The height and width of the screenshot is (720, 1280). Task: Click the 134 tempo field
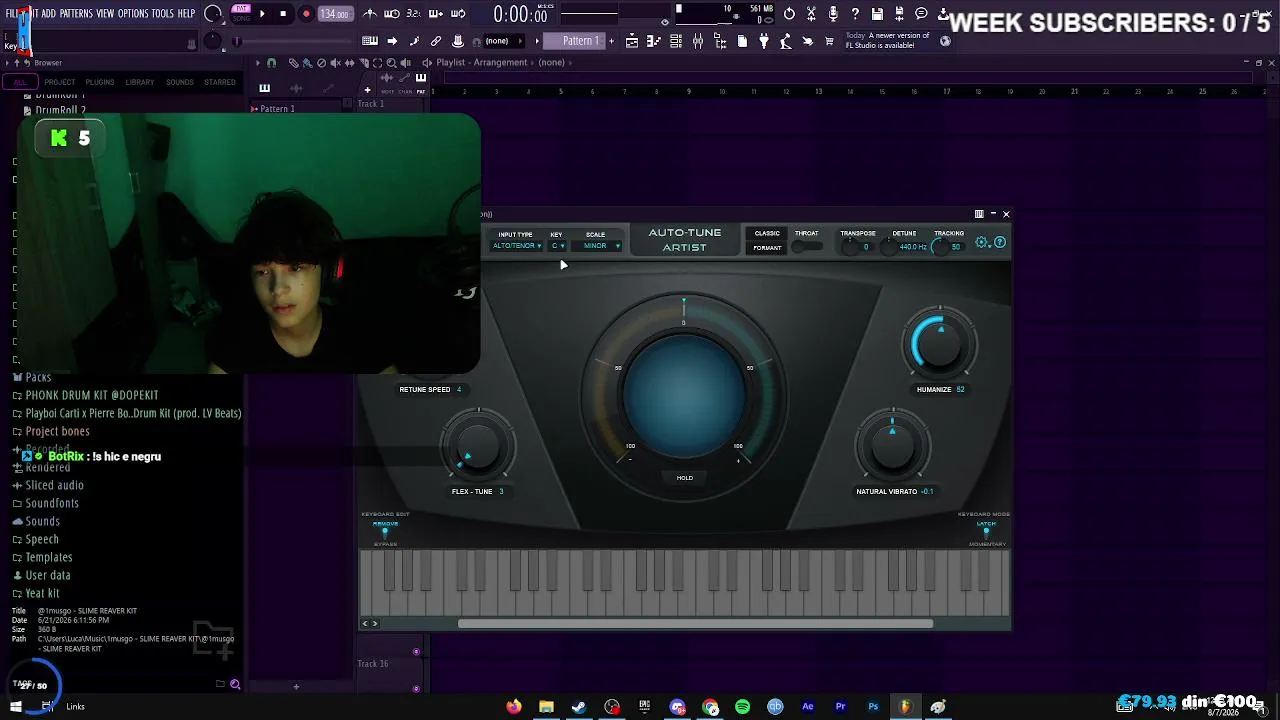click(x=334, y=14)
